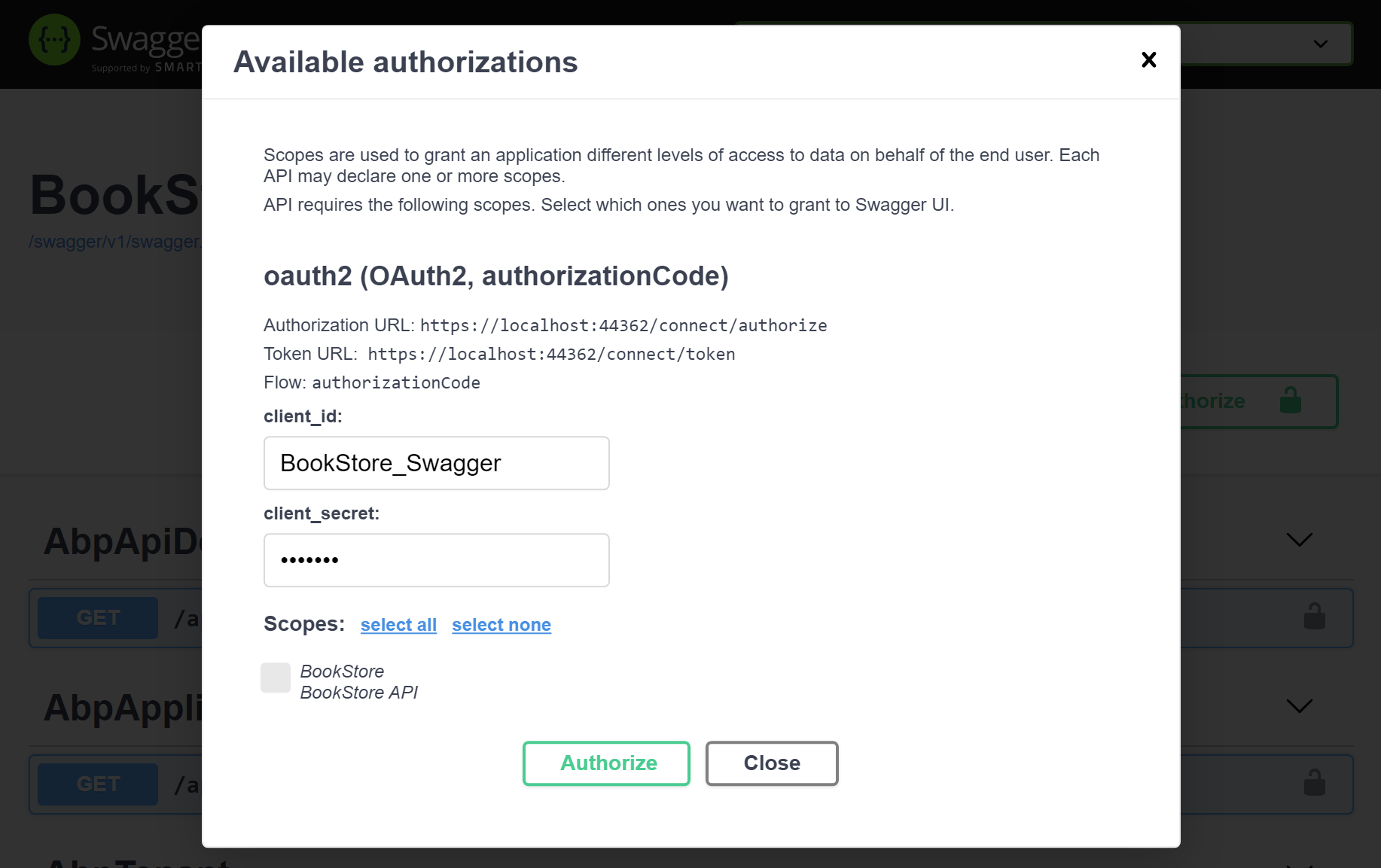Click the padlock icon inside the Authorize button

pyautogui.click(x=1291, y=400)
